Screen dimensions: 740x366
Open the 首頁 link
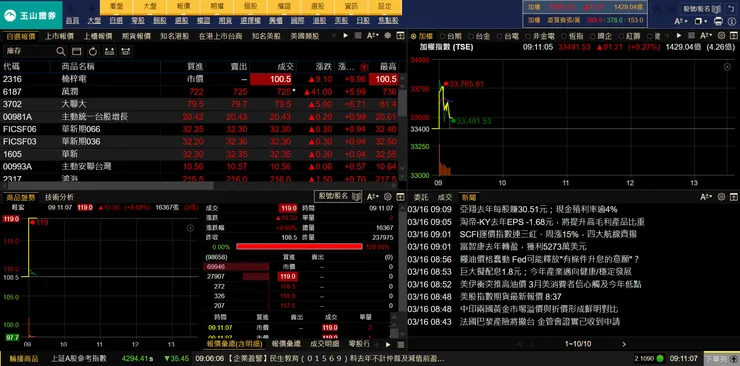pyautogui.click(x=72, y=21)
